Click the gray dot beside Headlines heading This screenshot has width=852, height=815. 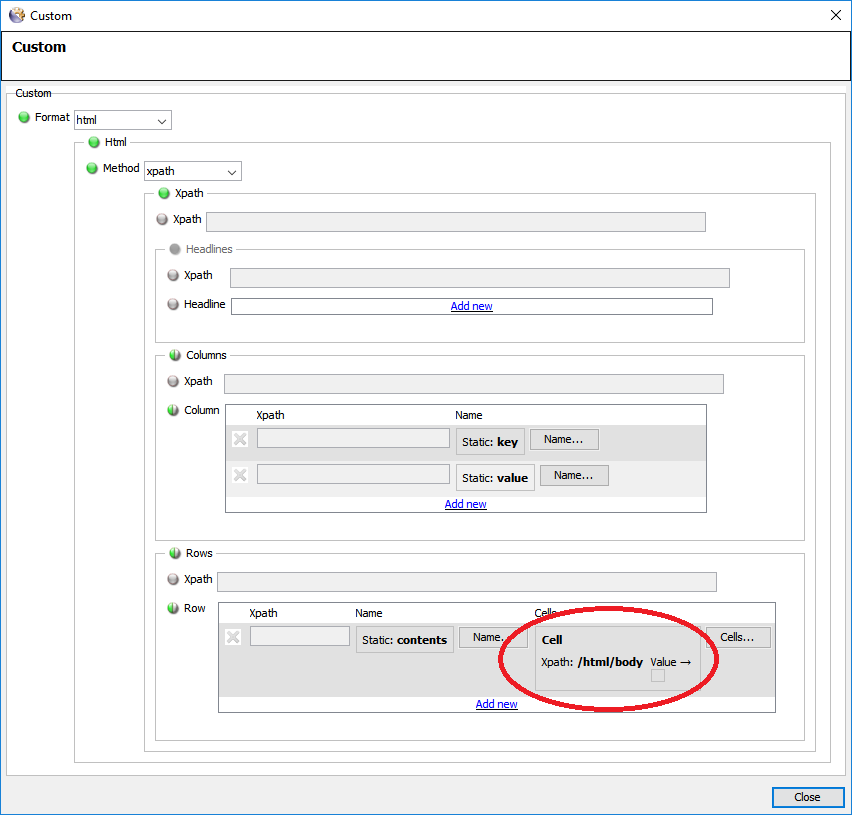coord(175,249)
